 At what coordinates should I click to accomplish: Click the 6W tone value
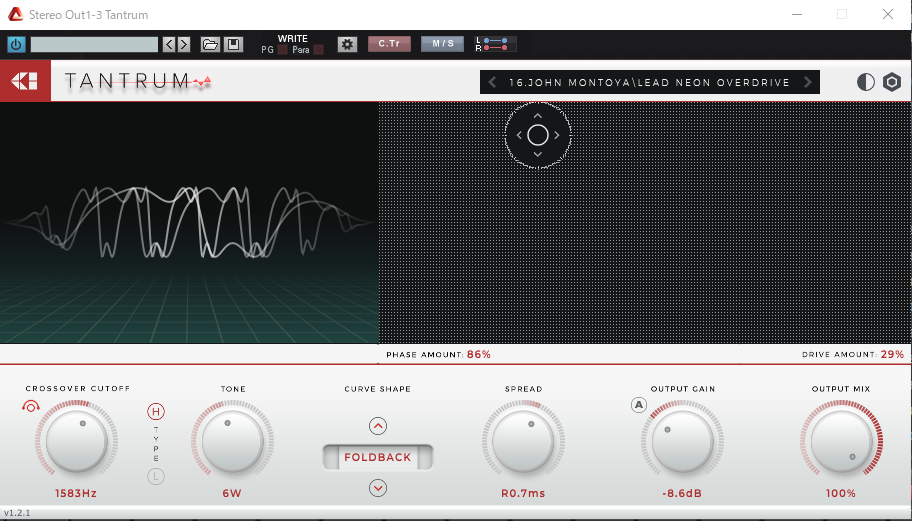tap(231, 493)
